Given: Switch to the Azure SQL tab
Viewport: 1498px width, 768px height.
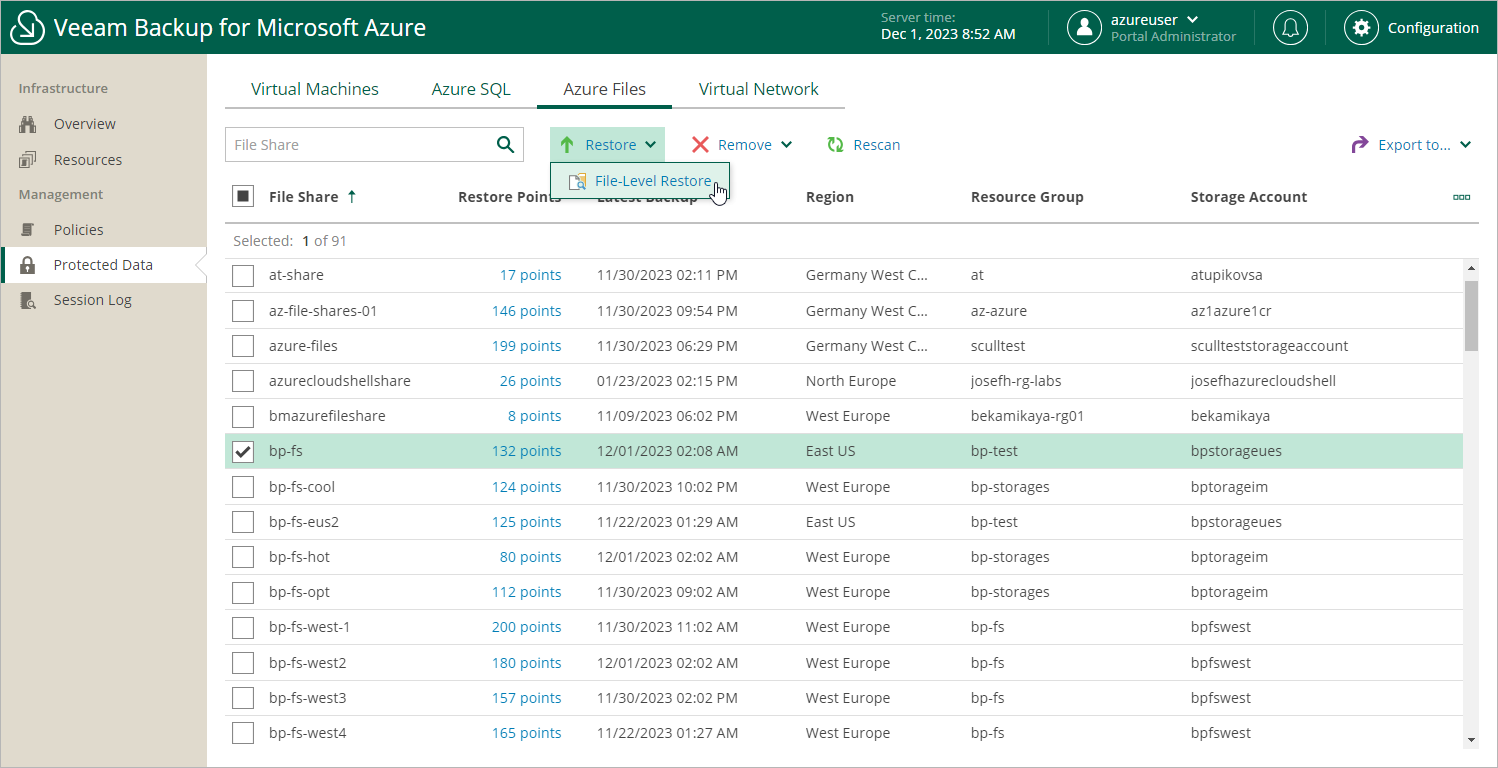Looking at the screenshot, I should click(471, 89).
